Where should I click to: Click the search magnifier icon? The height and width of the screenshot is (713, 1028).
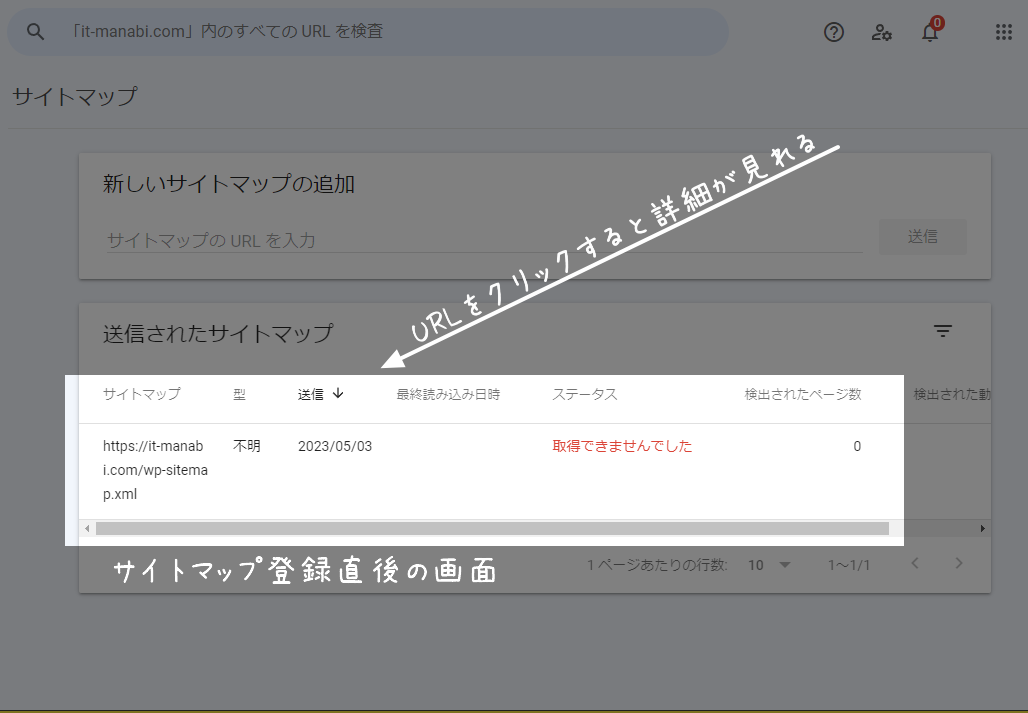click(x=35, y=31)
